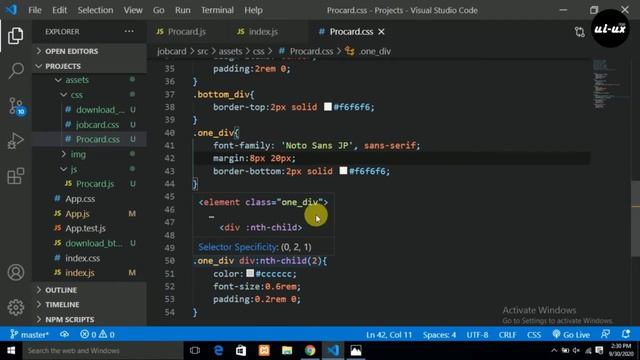Open Microsoft Store from taskbar
Screen dimensions: 640x360
(241, 351)
